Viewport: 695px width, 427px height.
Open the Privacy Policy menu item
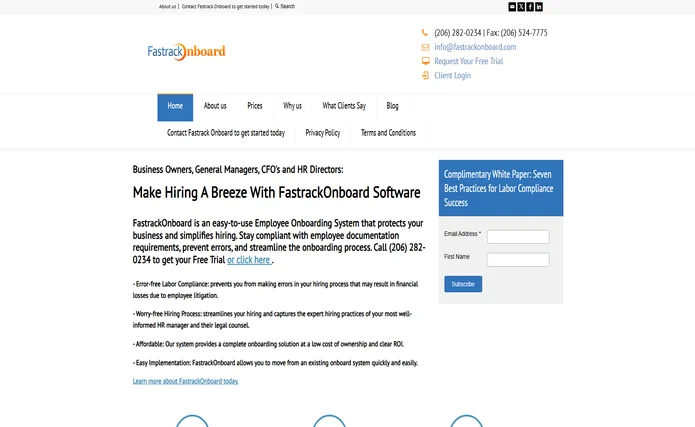point(323,133)
